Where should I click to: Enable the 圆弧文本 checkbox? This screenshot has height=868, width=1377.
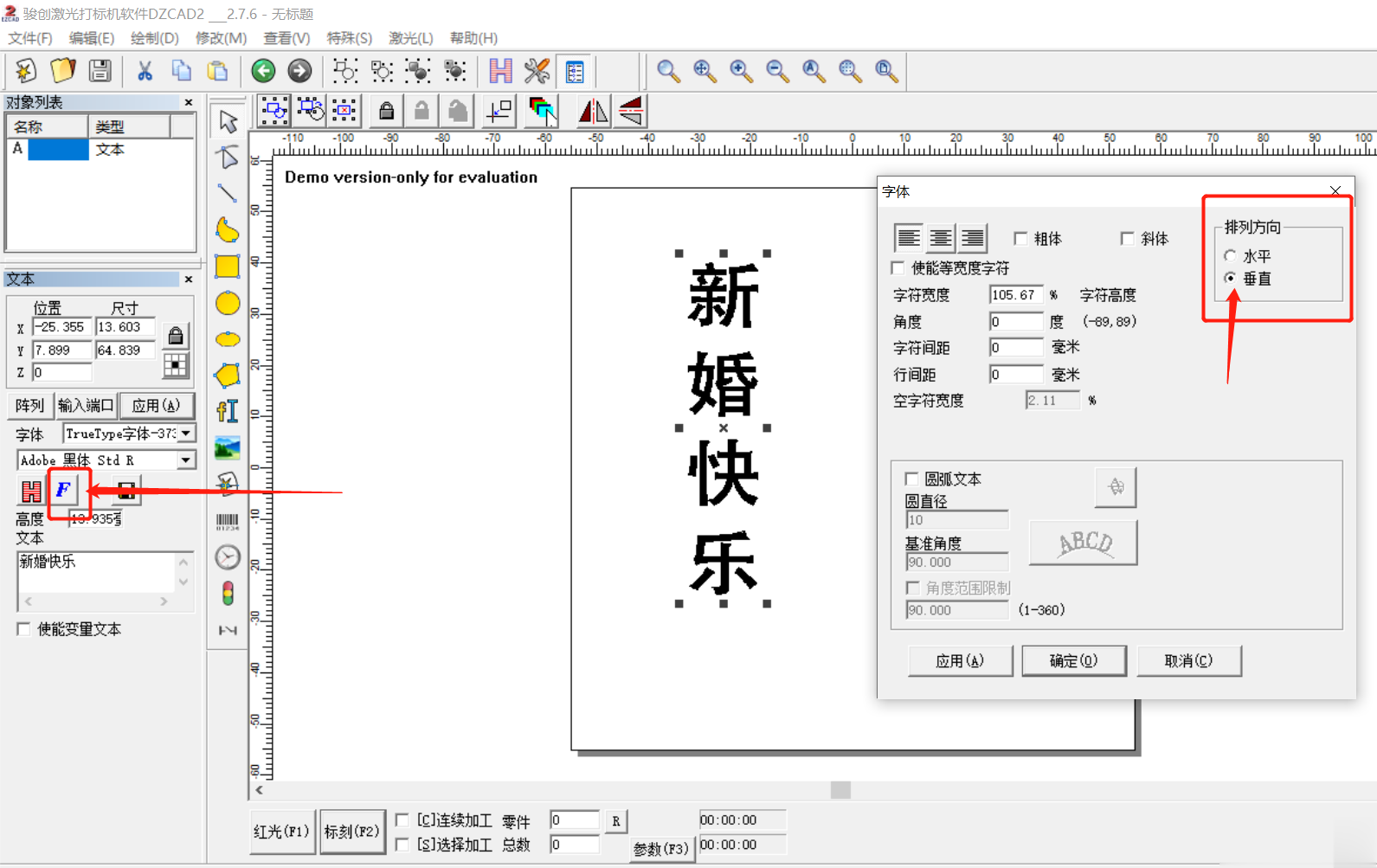(911, 479)
